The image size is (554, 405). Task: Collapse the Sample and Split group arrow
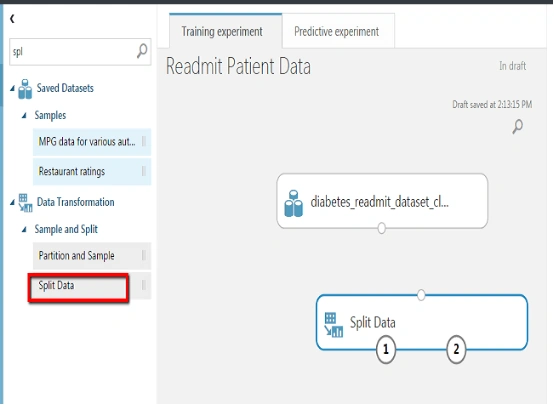(x=24, y=229)
